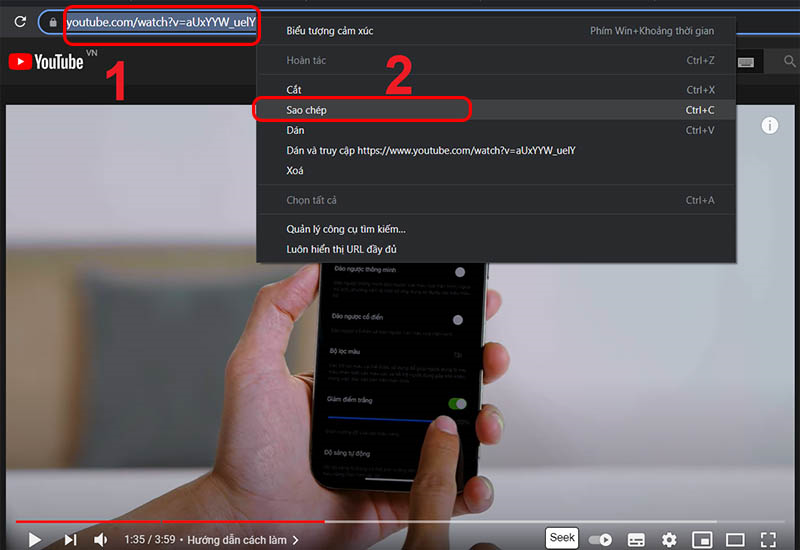
Task: Enable miniplayer mode icon
Action: coord(702,539)
